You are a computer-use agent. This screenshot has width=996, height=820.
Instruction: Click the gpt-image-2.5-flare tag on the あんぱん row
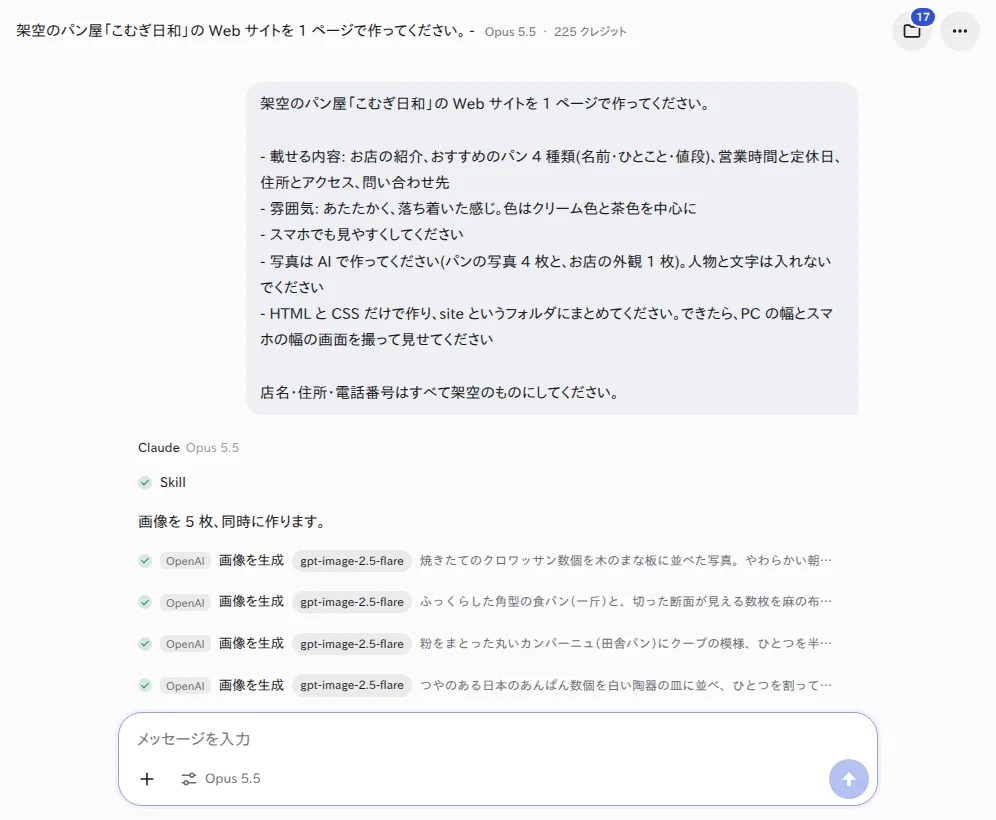(x=352, y=685)
